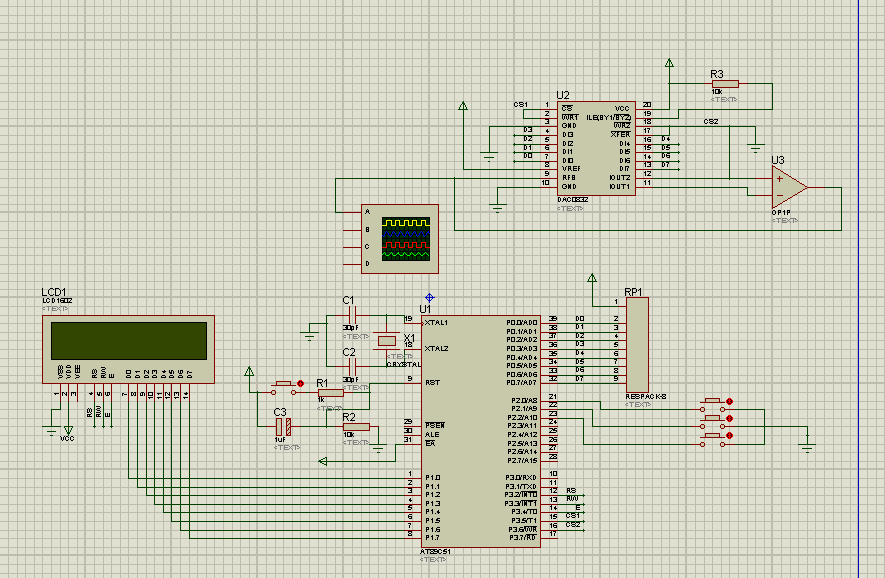Select the power arrow terminal above R3

(x=669, y=63)
